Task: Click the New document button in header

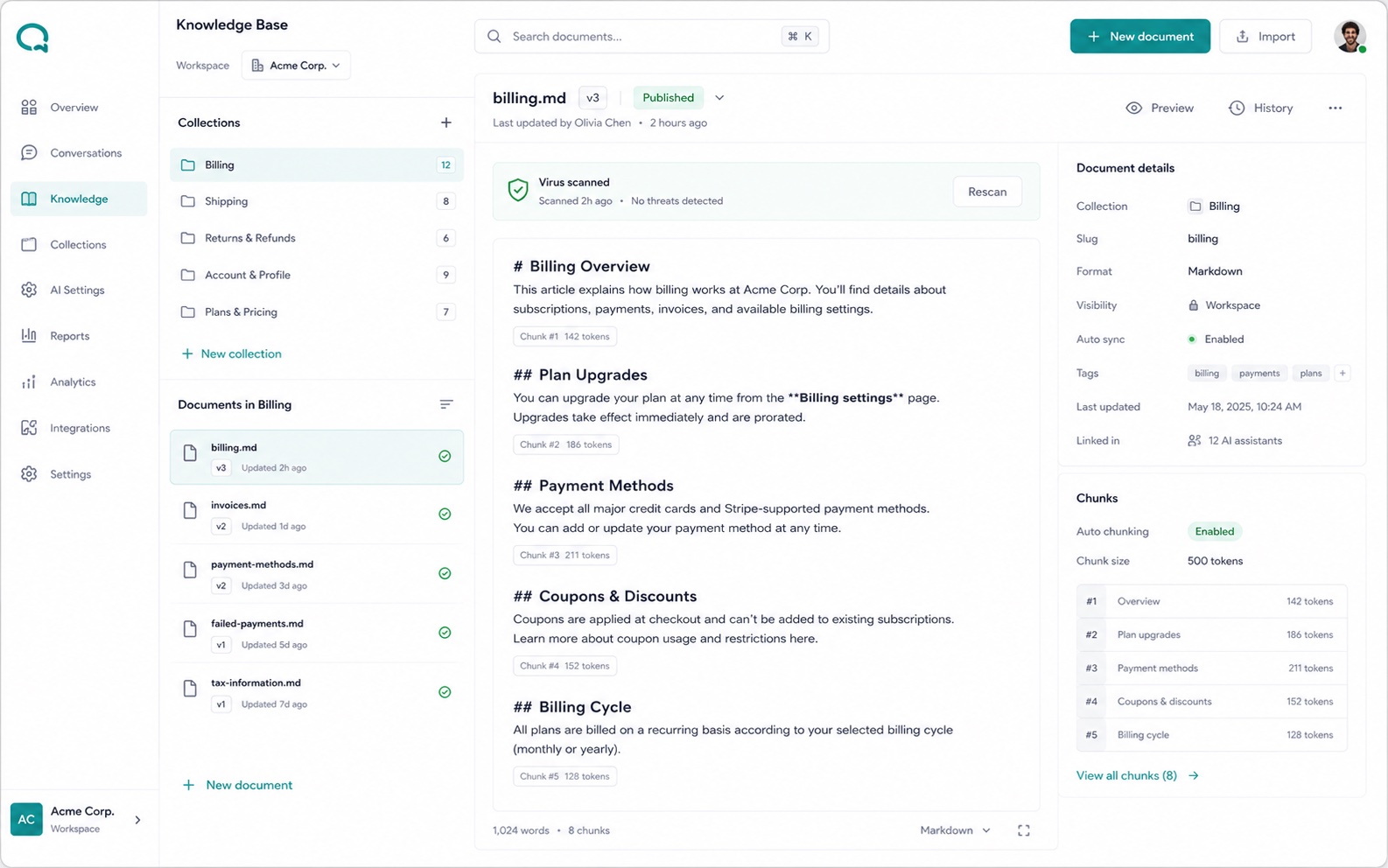Action: coord(1139,36)
